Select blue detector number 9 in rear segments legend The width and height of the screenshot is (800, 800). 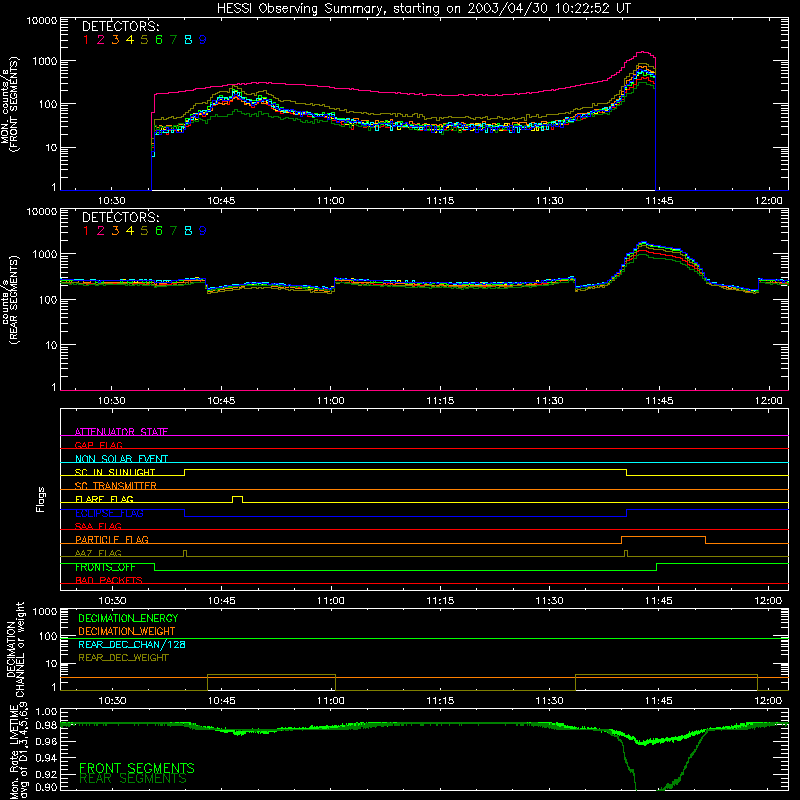tap(203, 231)
